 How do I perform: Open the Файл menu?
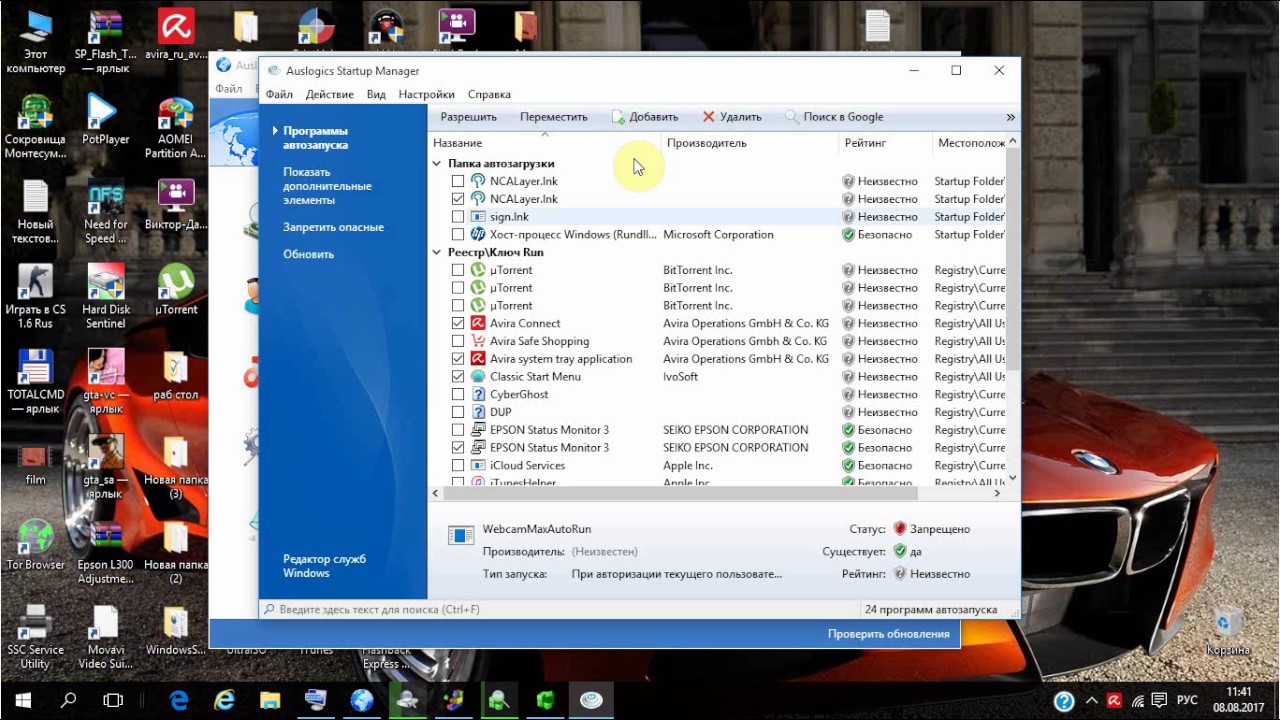point(279,94)
